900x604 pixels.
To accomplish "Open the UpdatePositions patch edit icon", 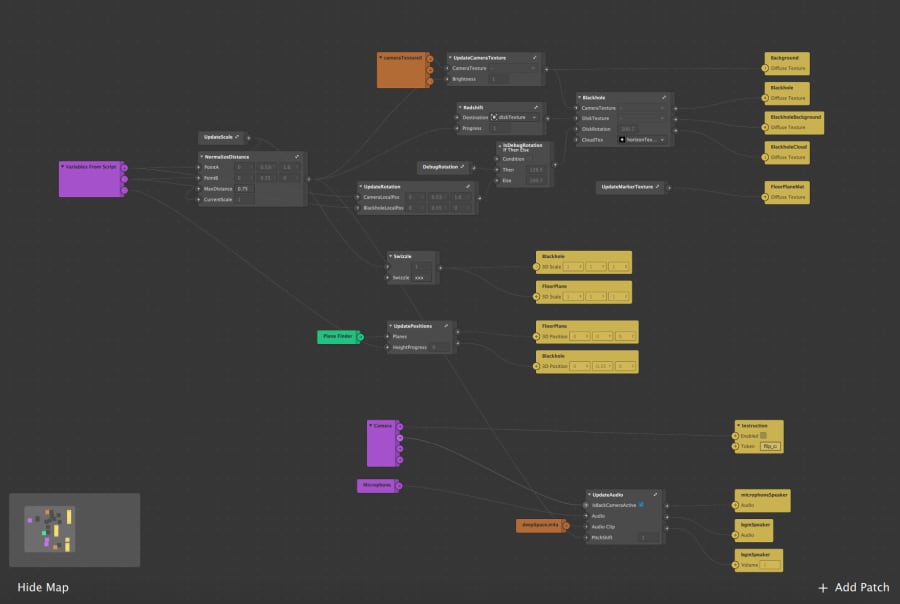I will 446,326.
